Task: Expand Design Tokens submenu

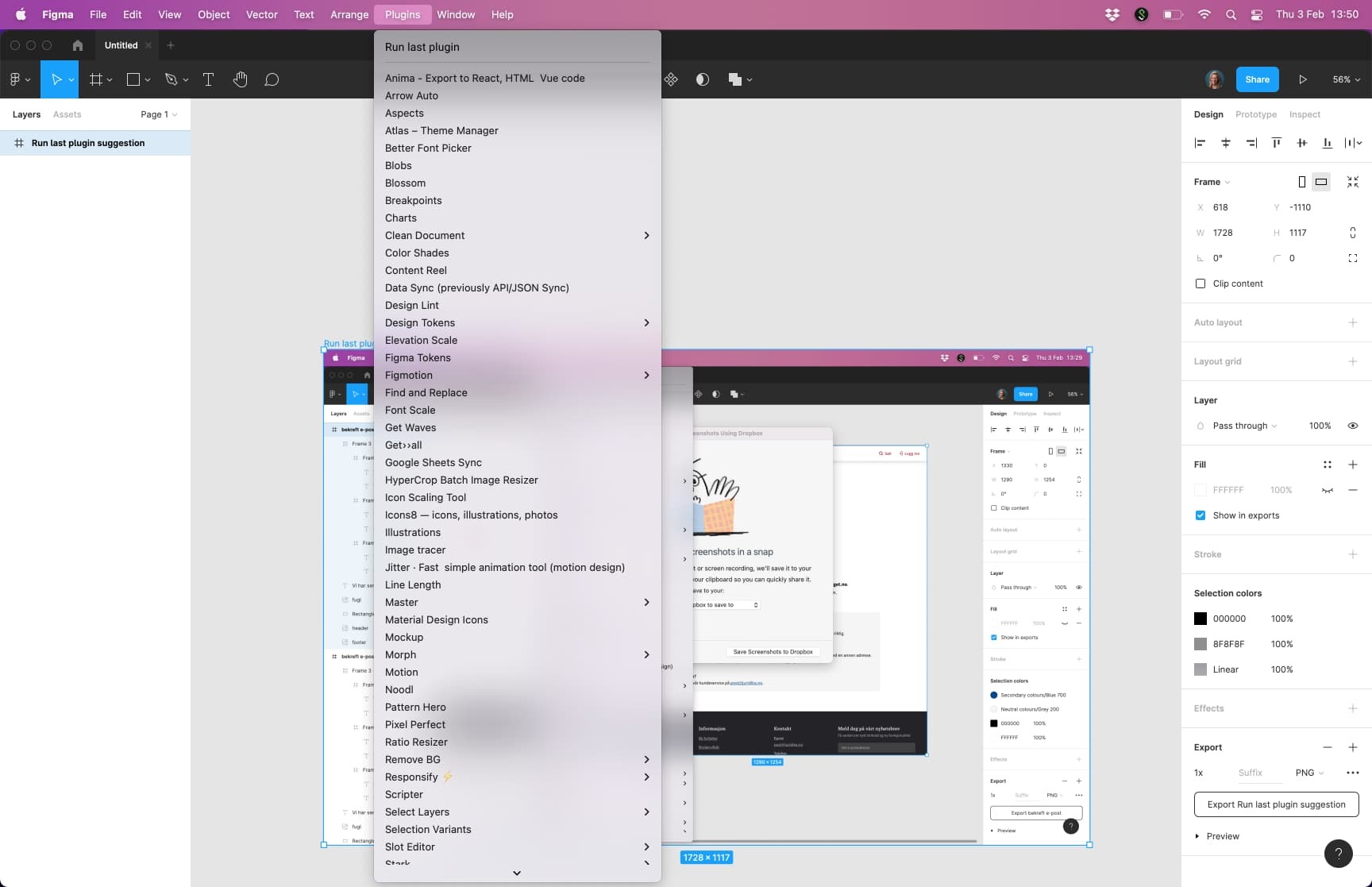Action: point(518,322)
